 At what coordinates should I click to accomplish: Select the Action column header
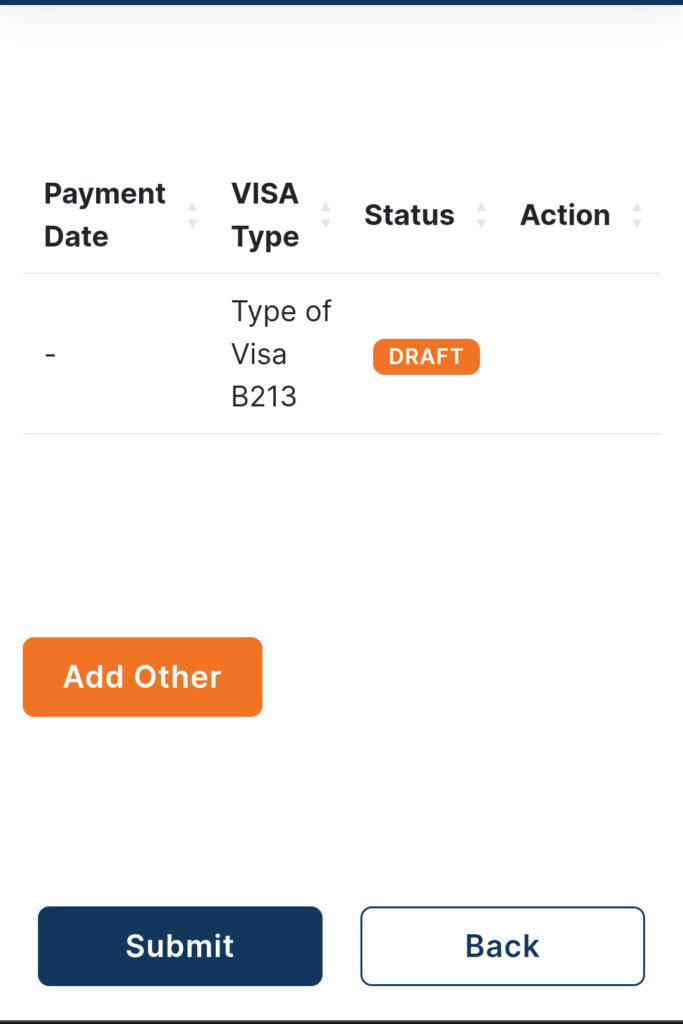point(565,215)
